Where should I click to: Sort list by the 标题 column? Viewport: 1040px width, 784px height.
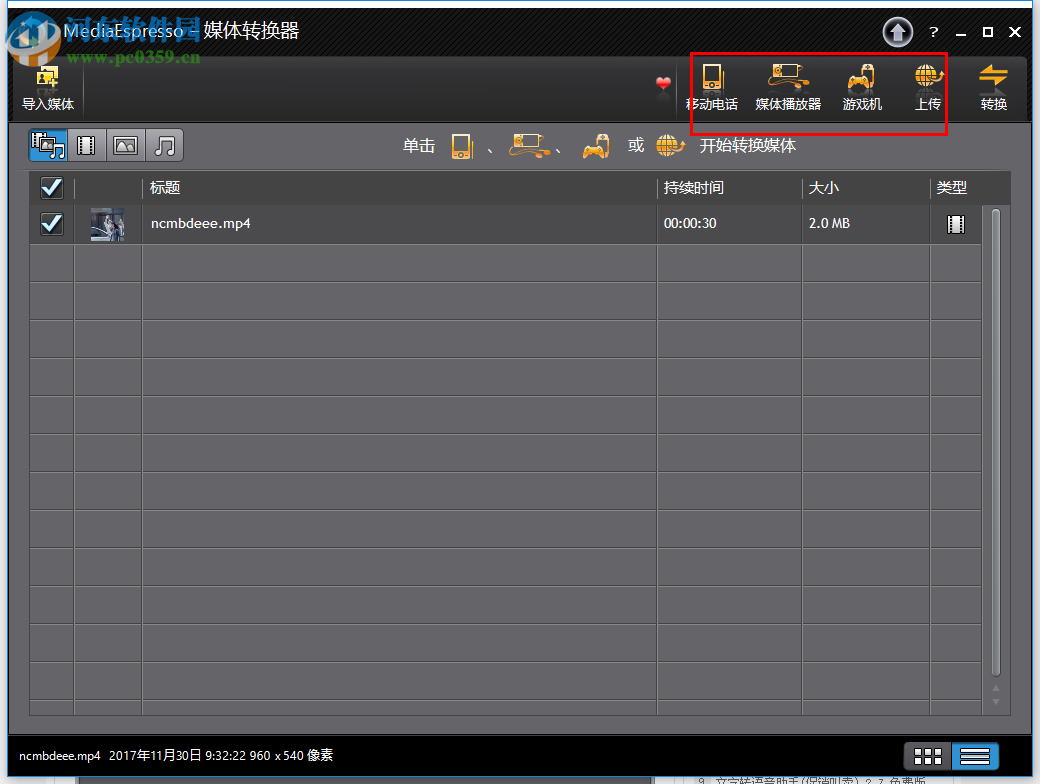[x=162, y=187]
